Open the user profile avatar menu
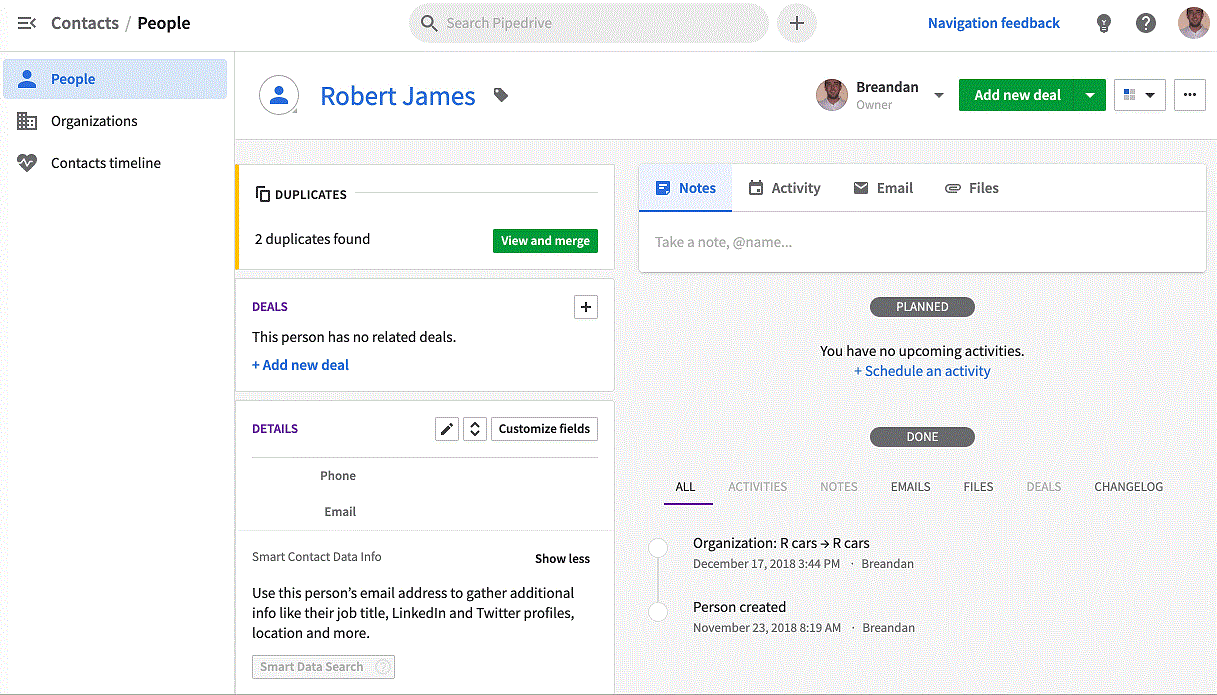 coord(1194,23)
